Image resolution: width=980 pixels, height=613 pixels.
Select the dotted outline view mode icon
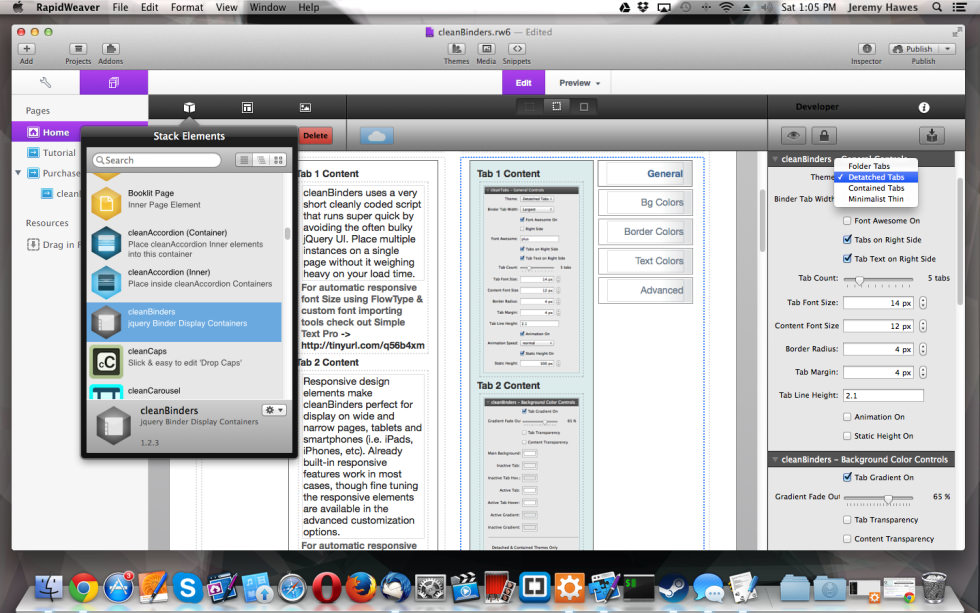point(556,107)
